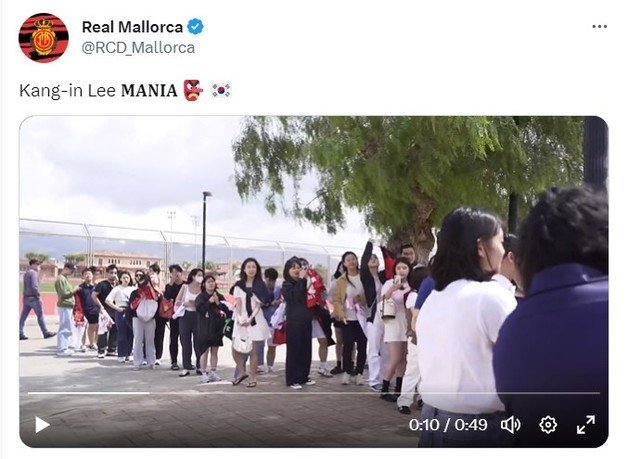Mute the video with the speaker icon
This screenshot has height=459, width=628.
pos(511,425)
